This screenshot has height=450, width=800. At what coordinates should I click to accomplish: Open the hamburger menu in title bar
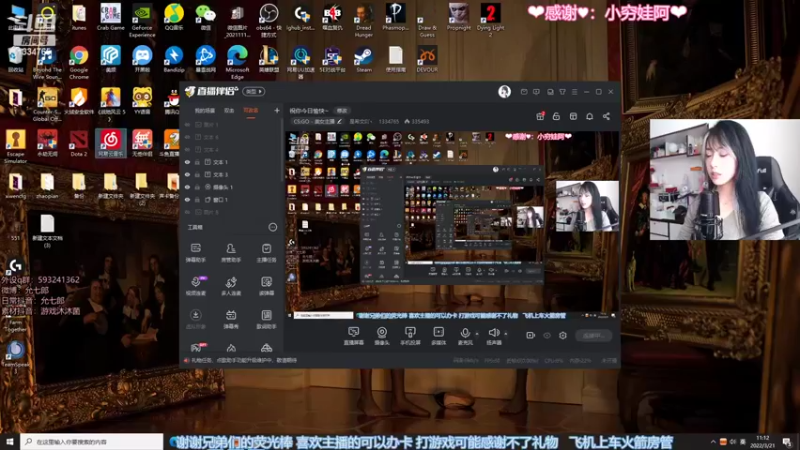[x=574, y=92]
